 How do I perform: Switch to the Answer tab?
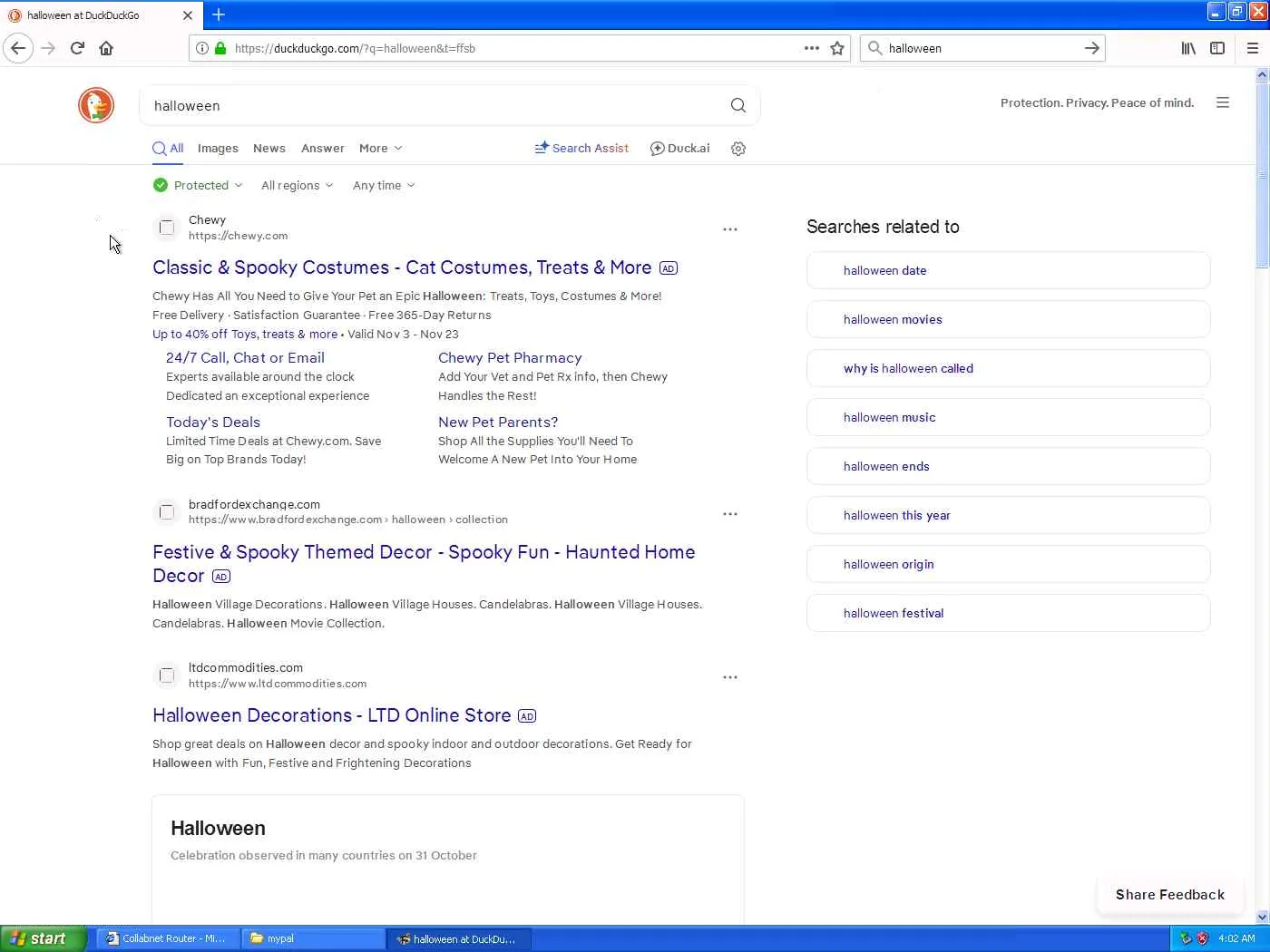tap(323, 149)
